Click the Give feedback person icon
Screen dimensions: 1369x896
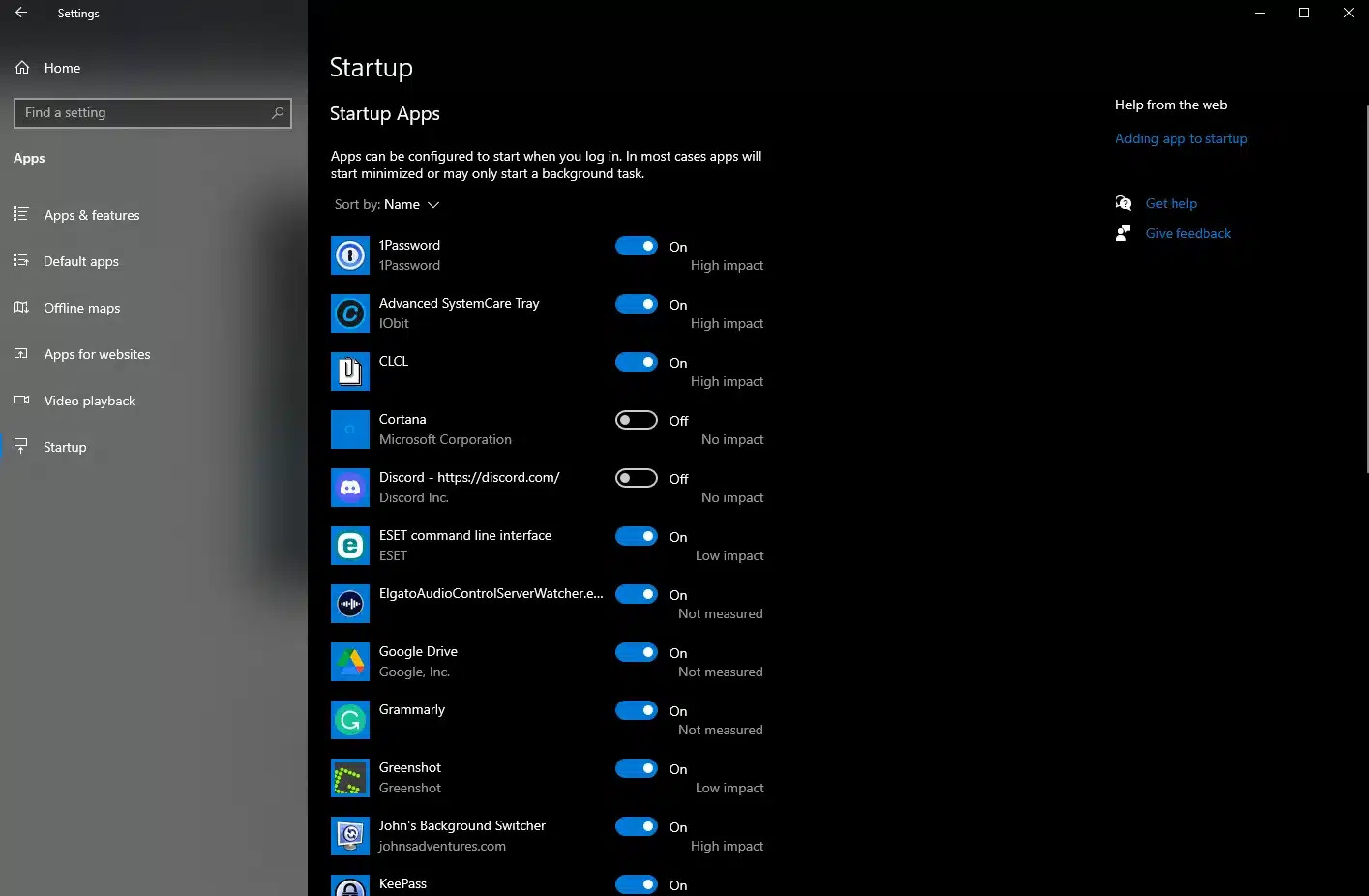click(1123, 233)
